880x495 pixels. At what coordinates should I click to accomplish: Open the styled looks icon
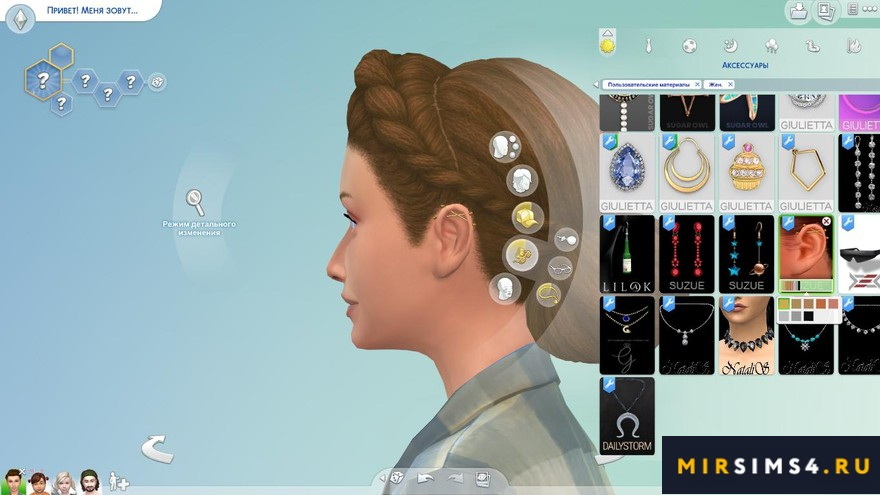[483, 479]
